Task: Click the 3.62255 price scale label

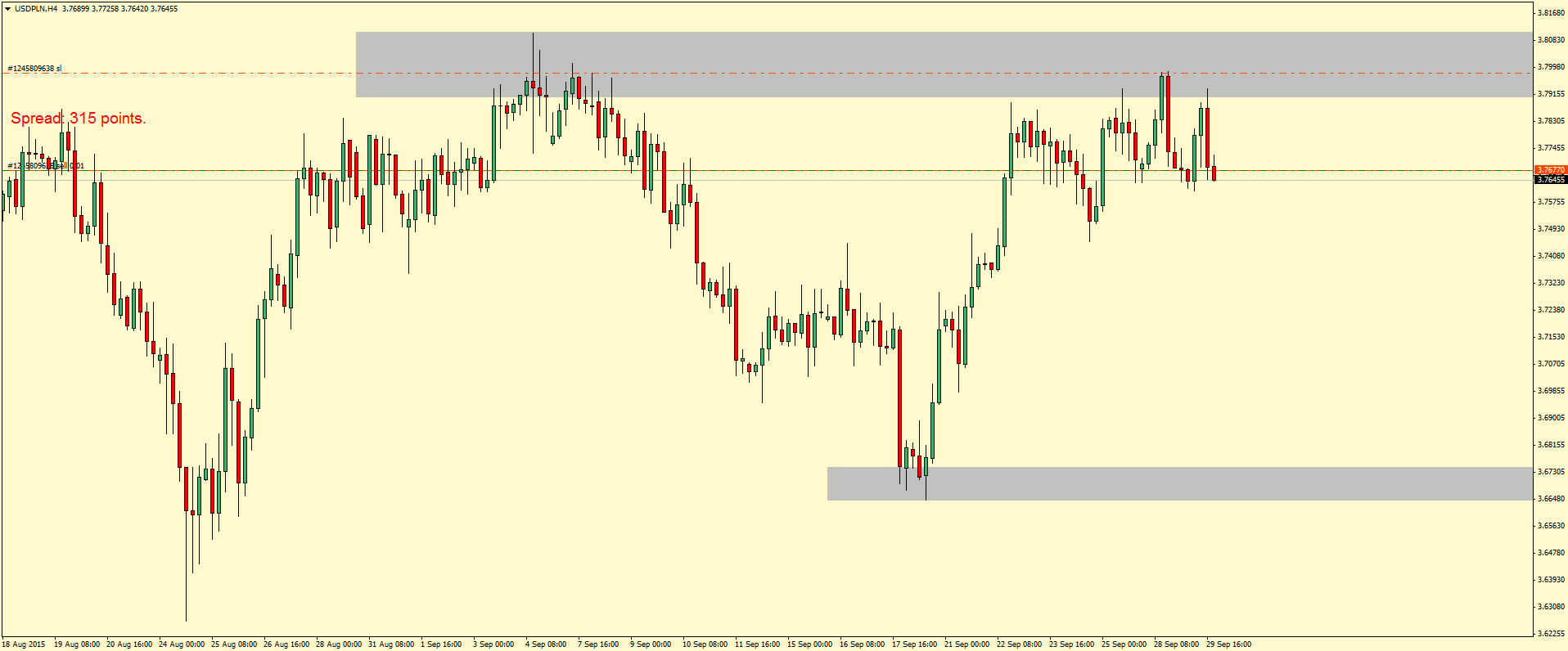Action: [1551, 634]
